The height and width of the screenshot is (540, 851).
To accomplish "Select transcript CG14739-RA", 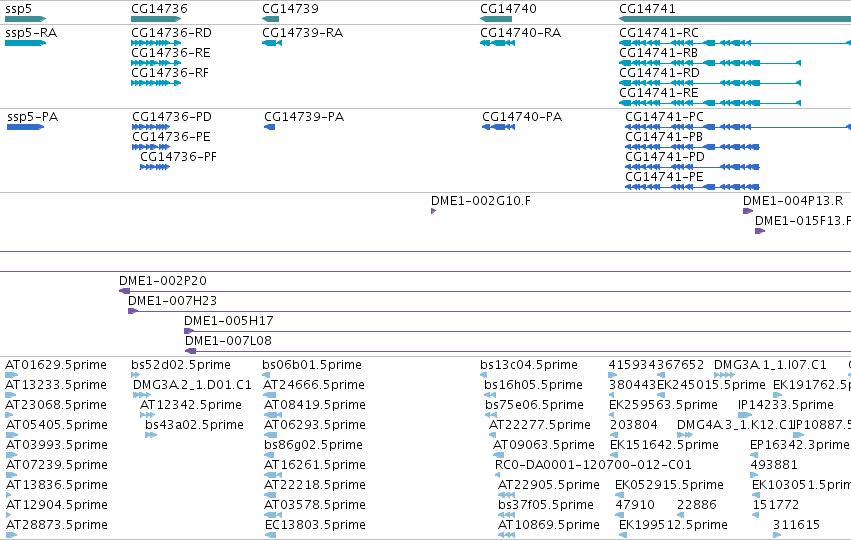I will 302,33.
